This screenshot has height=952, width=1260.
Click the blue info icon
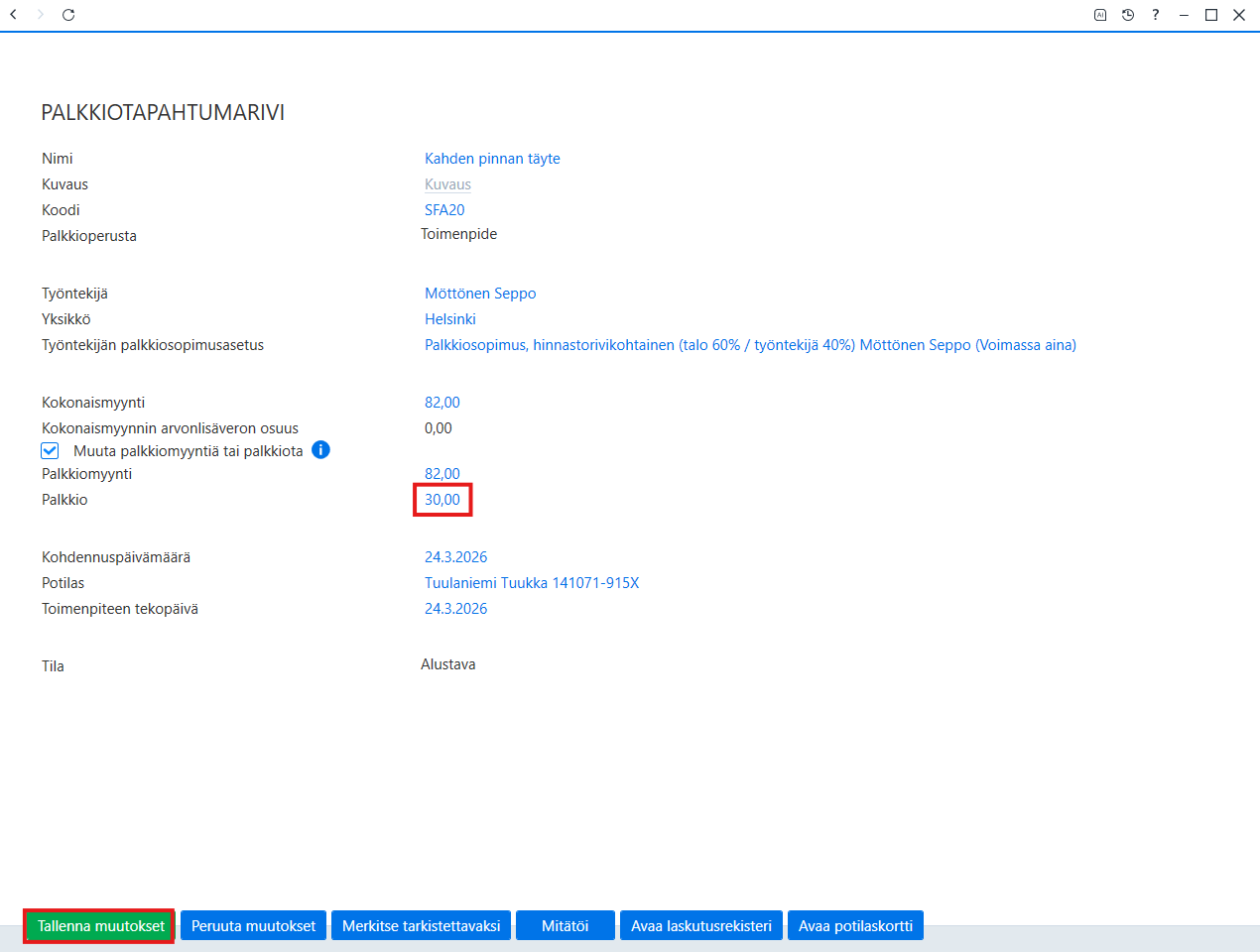click(x=320, y=450)
